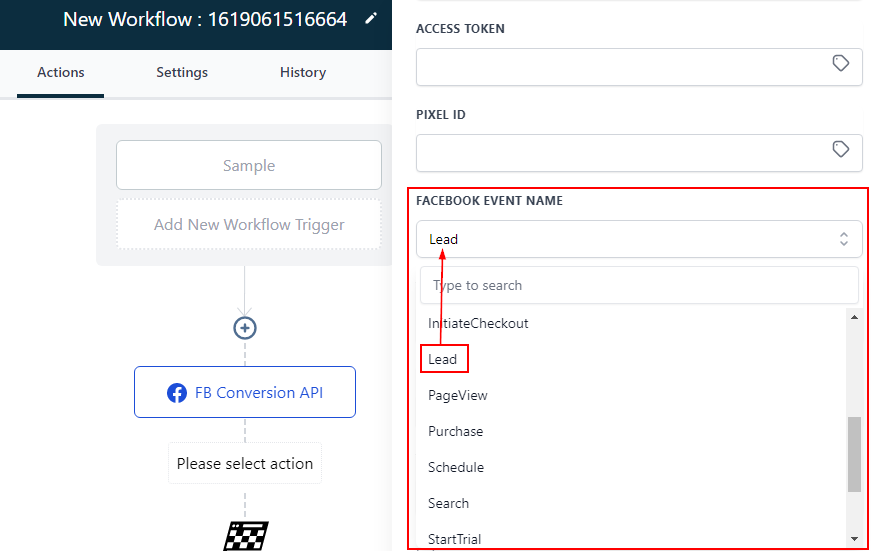871x551 pixels.
Task: Click the pencil icon to rename workflow
Action: 371,19
